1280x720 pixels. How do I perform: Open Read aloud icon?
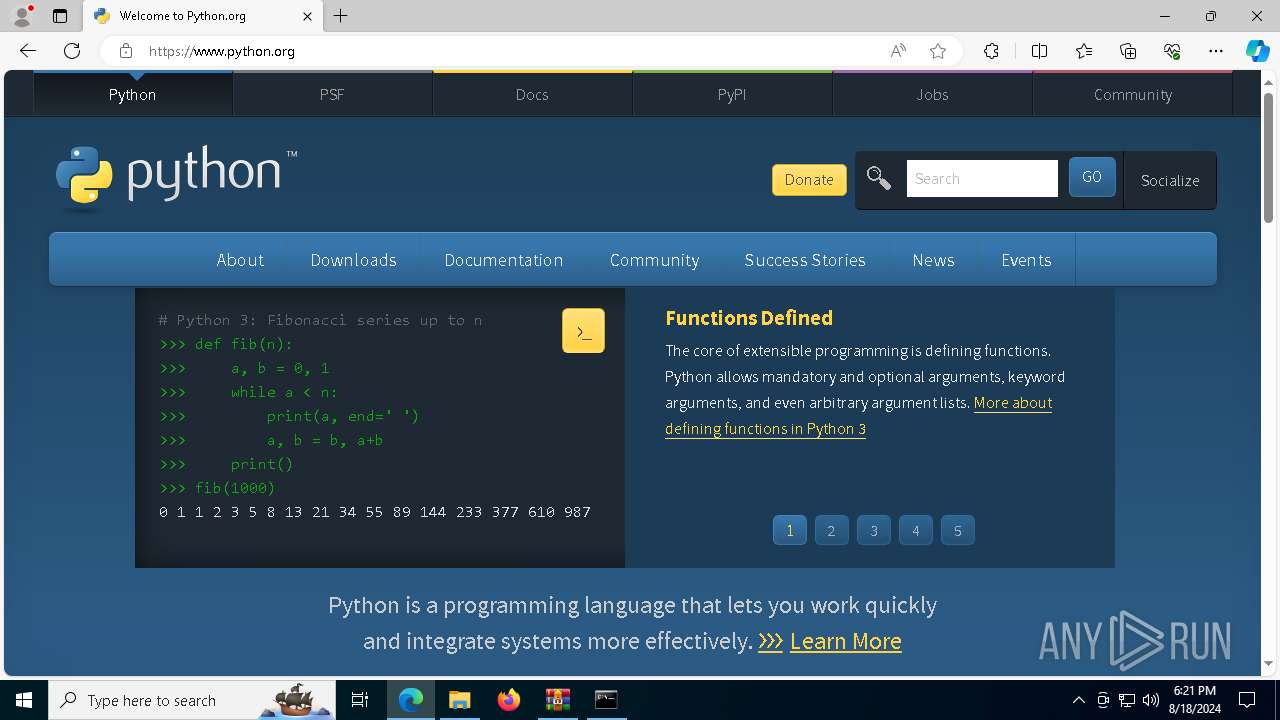point(898,51)
